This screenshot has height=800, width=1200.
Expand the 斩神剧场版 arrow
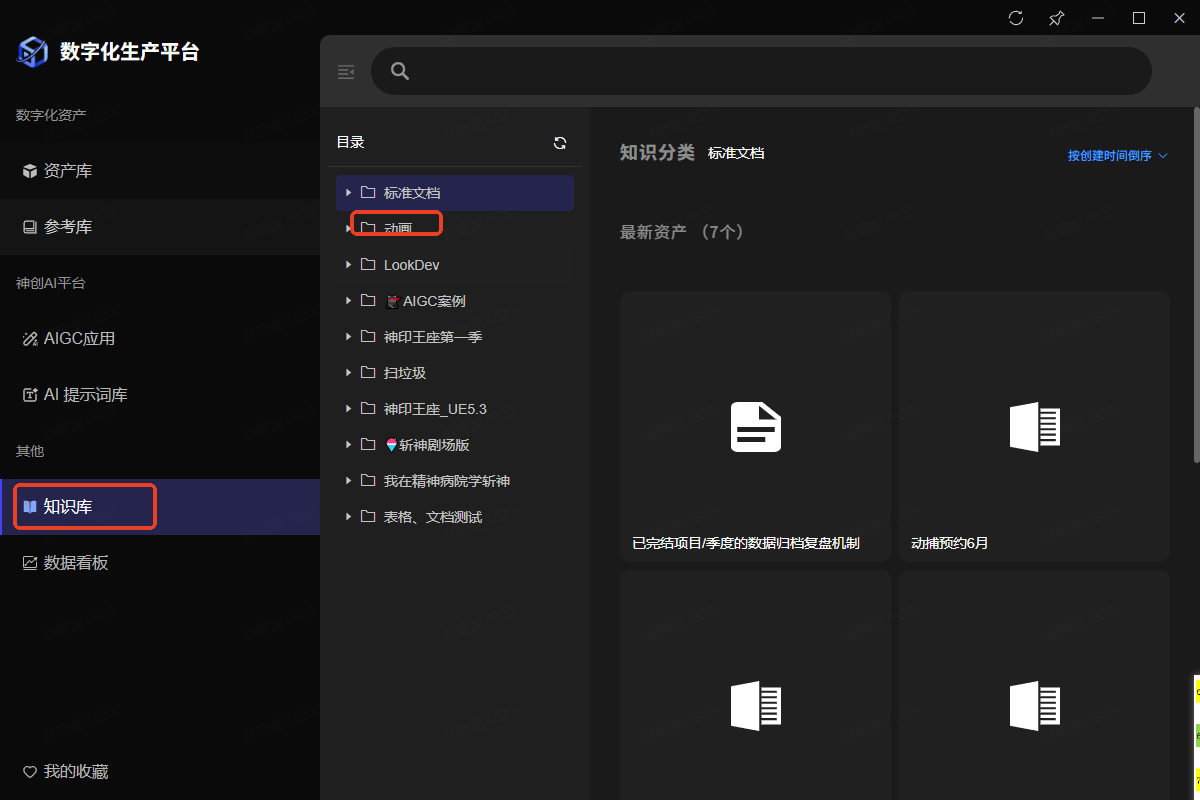tap(348, 444)
